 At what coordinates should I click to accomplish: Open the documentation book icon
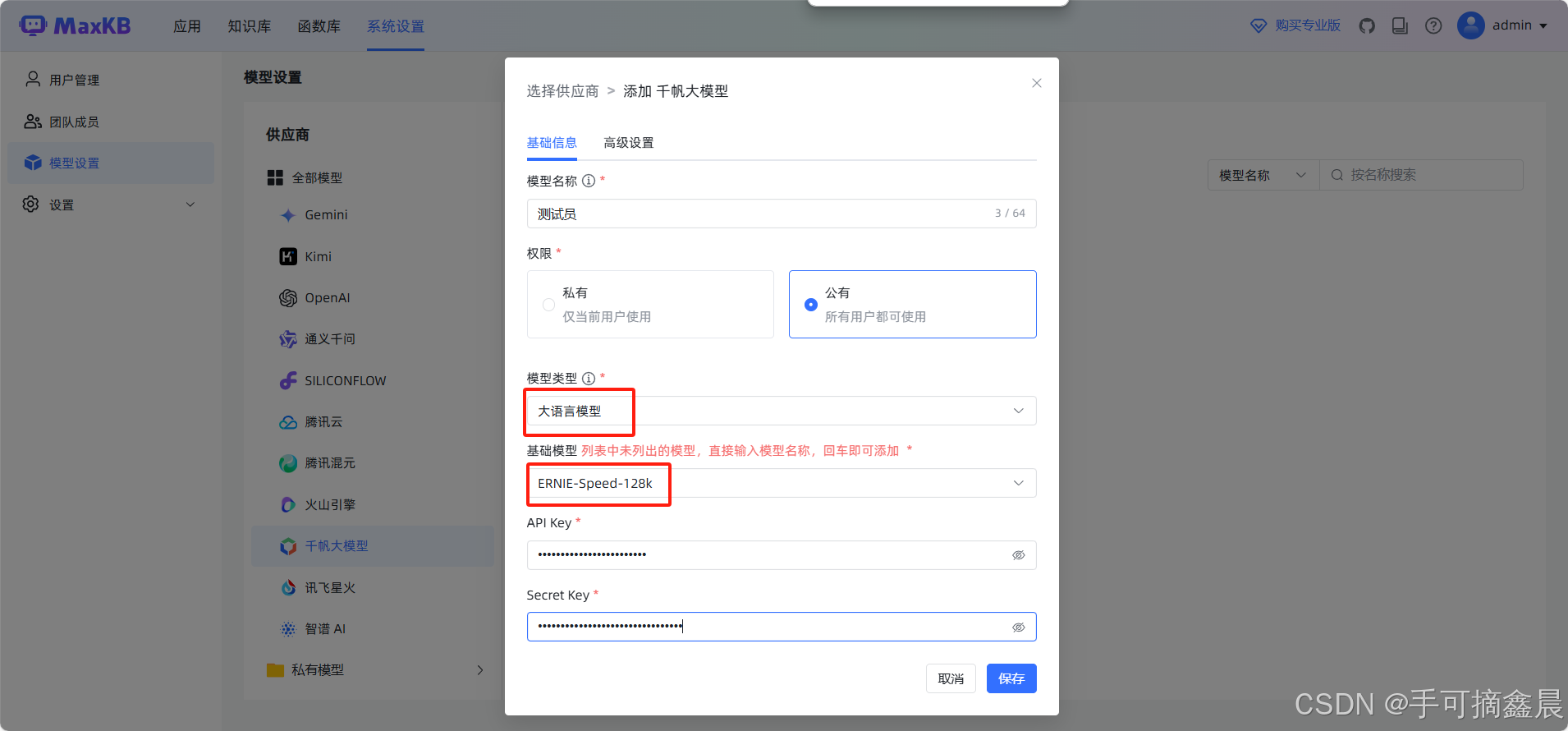[x=1400, y=25]
